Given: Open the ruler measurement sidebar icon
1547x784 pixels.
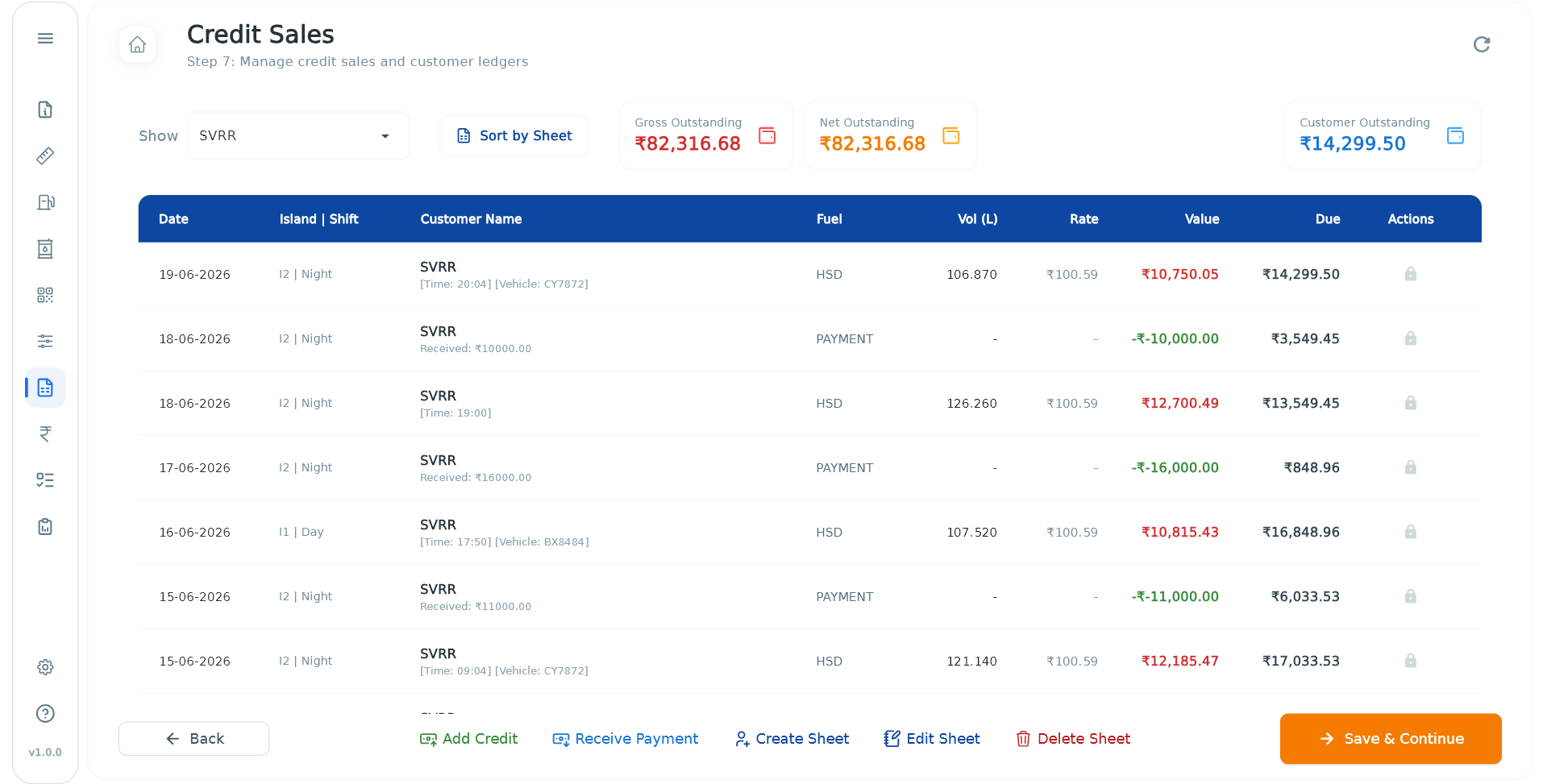Looking at the screenshot, I should 45,156.
